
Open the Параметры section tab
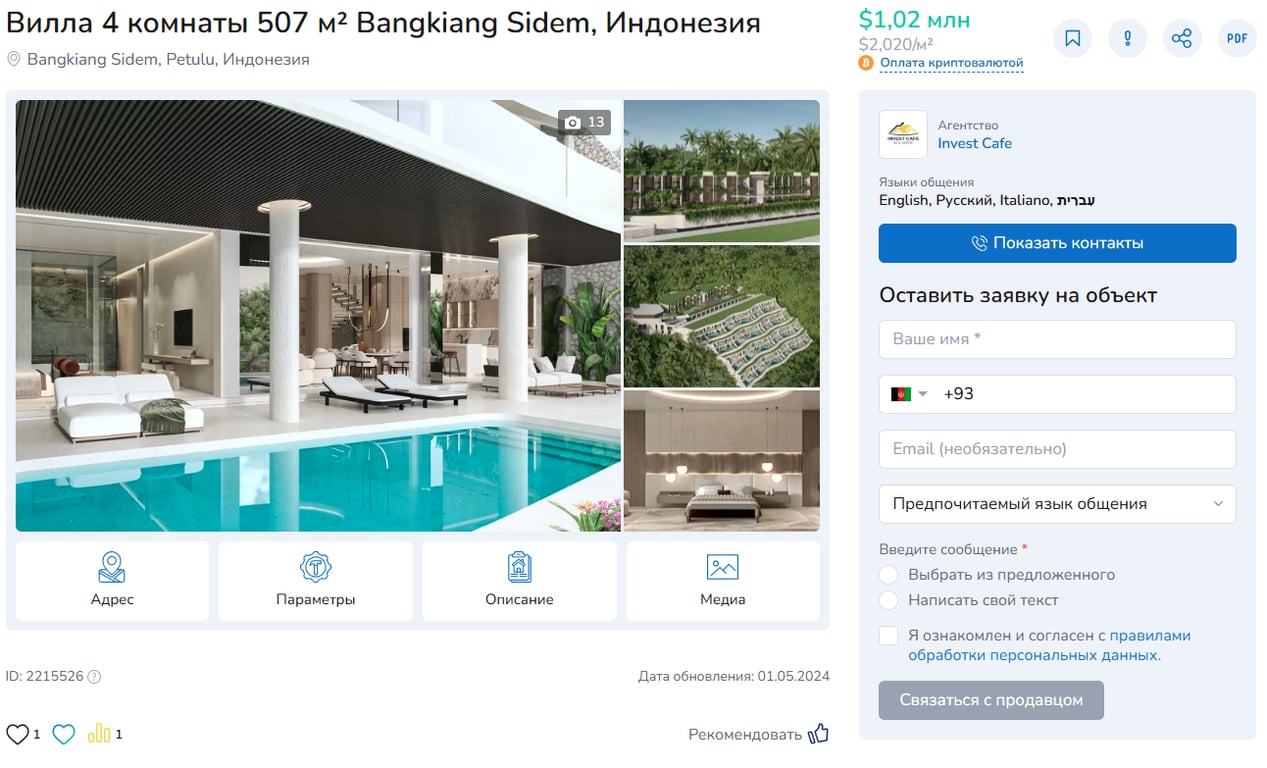pos(316,581)
